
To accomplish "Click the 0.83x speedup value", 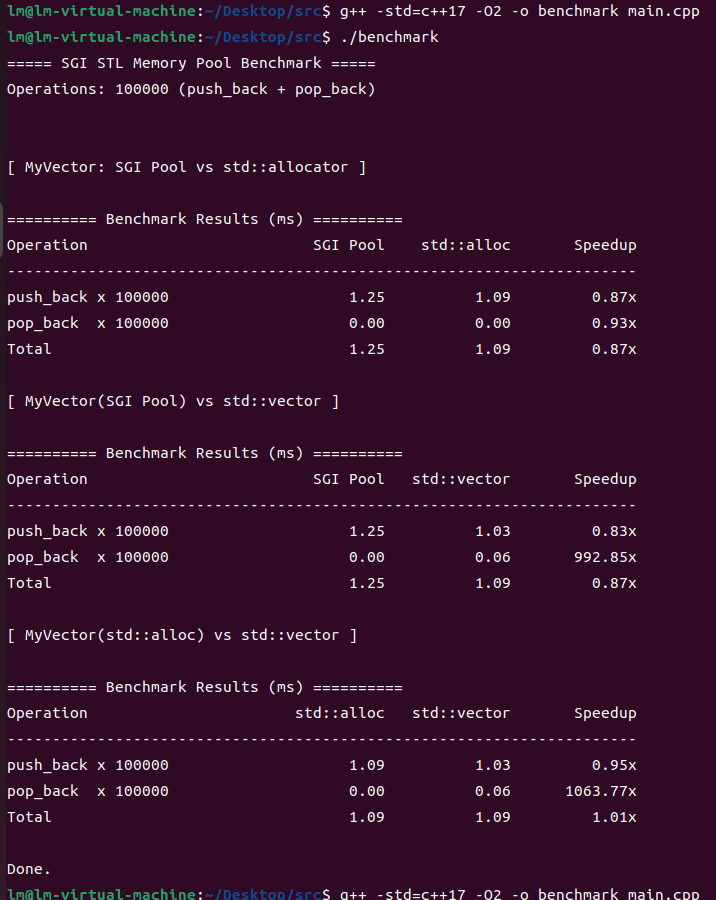I will tap(614, 532).
